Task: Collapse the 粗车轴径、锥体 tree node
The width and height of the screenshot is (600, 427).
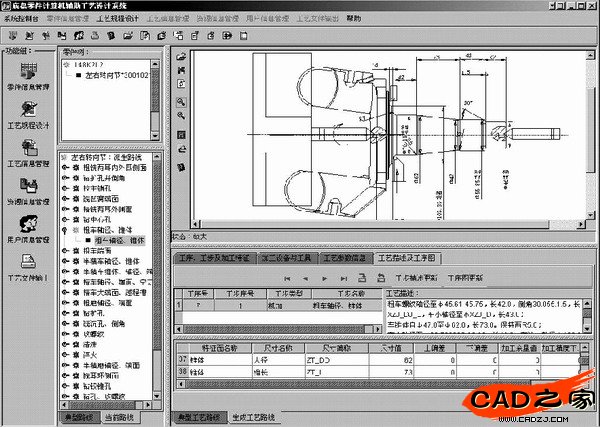Action: (x=66, y=230)
